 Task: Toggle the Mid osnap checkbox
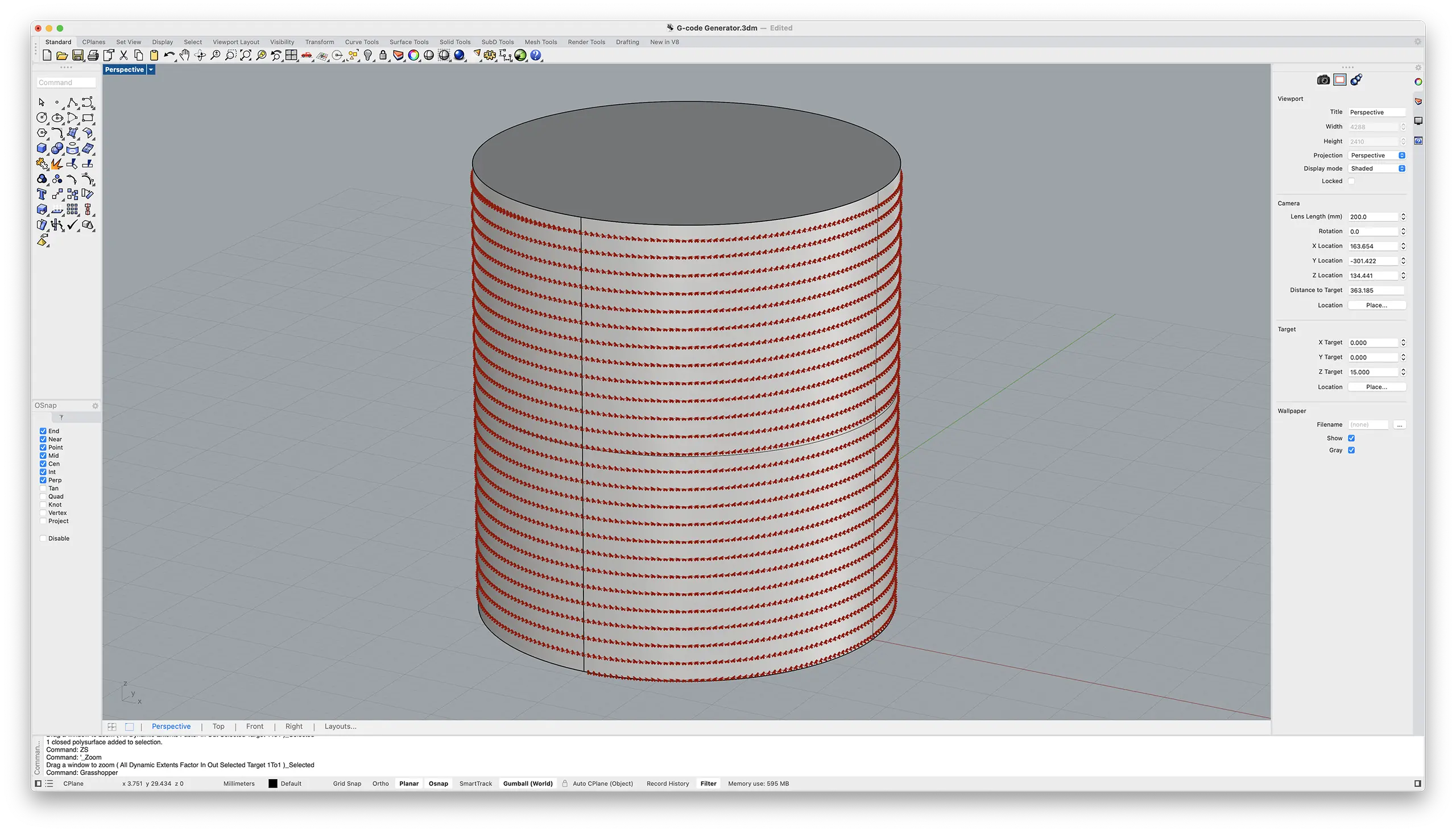43,456
